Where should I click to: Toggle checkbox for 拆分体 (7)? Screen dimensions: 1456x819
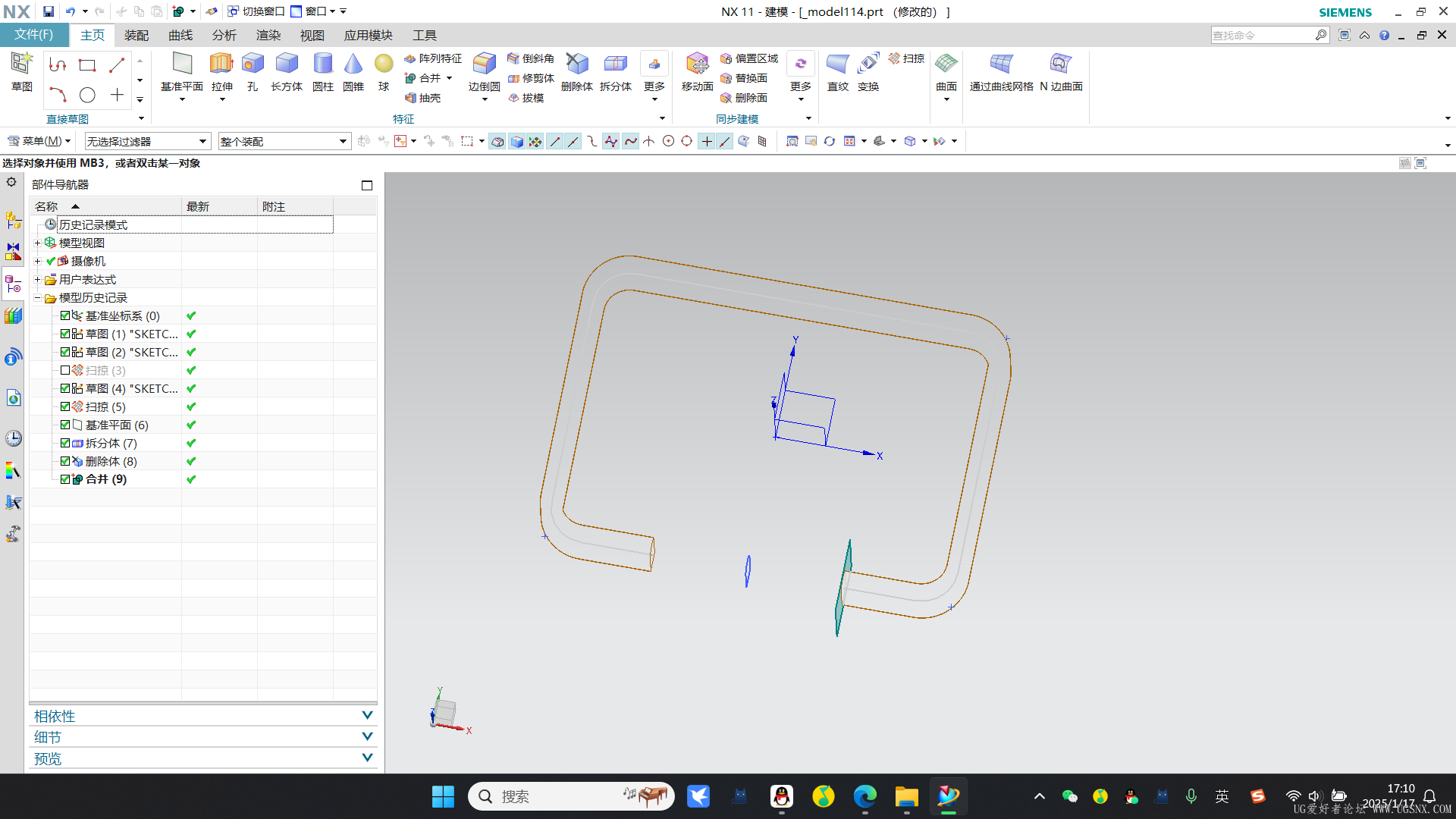point(65,443)
